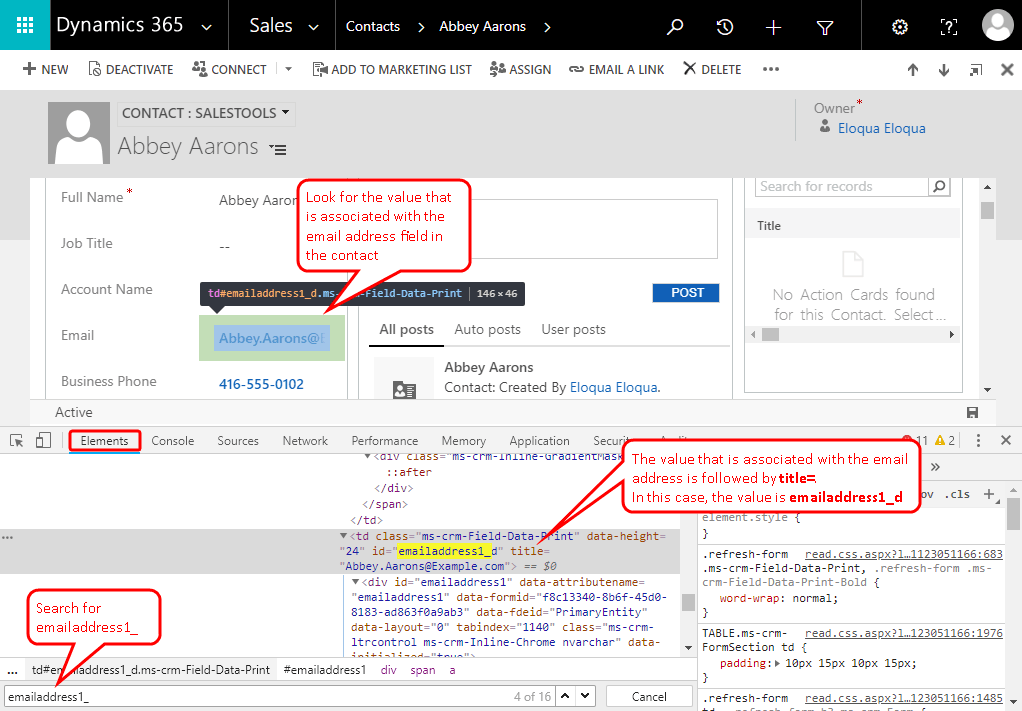Image resolution: width=1022 pixels, height=711 pixels.
Task: Switch to the Console tab in DevTools
Action: pos(172,440)
